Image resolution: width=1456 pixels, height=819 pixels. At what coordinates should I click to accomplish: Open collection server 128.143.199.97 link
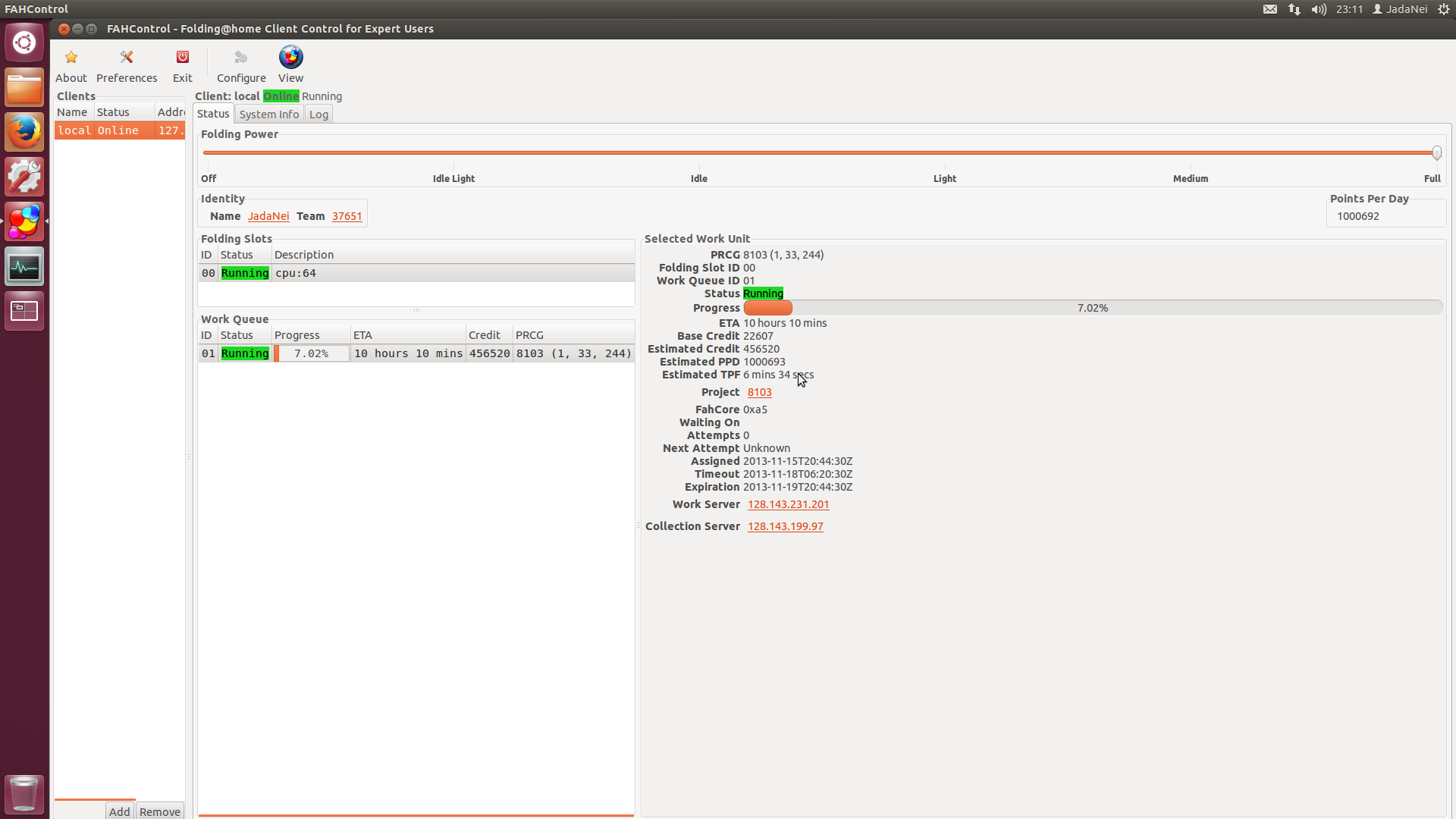[785, 526]
